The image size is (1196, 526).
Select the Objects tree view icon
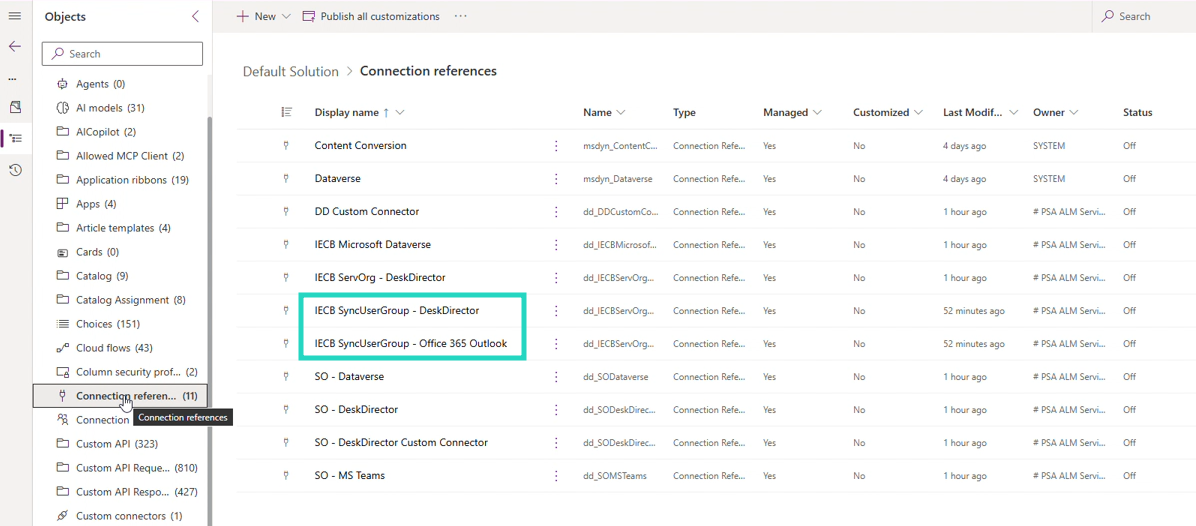click(15, 138)
